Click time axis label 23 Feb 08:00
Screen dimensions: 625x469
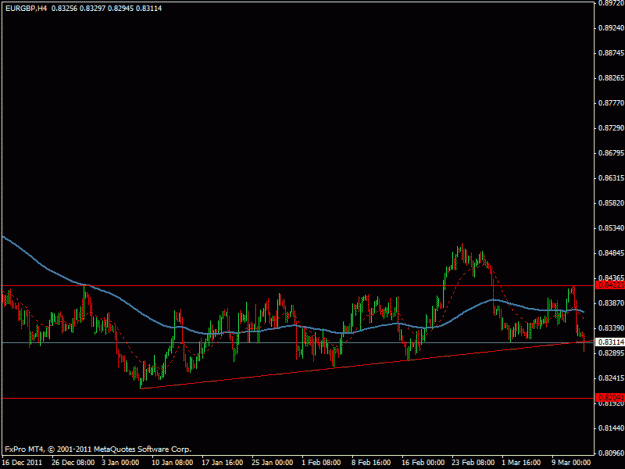point(473,463)
